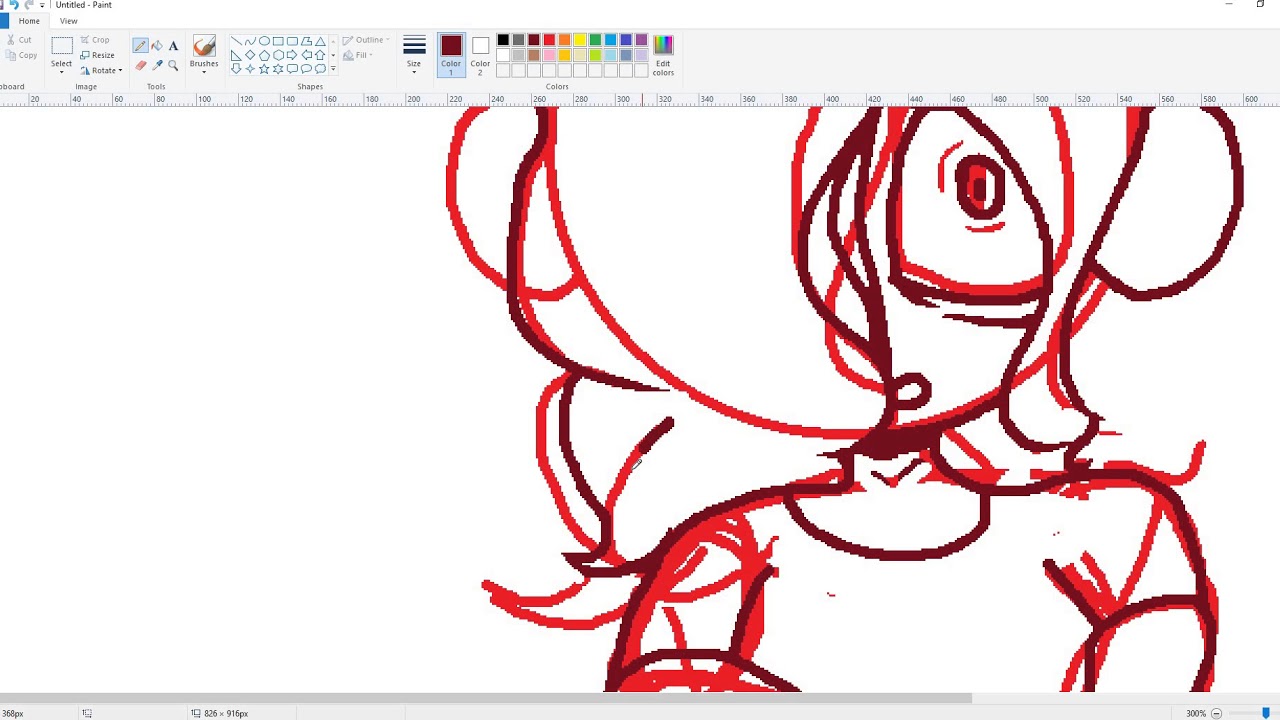Click the Undo arrow in title bar
The image size is (1280, 720).
pyautogui.click(x=14, y=5)
